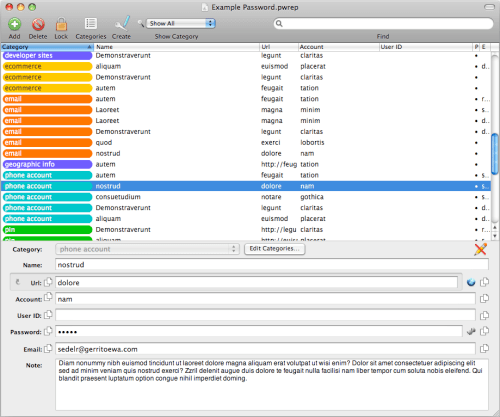This screenshot has width=500, height=417.
Task: Click the copy icon right of the Url field
Action: pos(484,282)
